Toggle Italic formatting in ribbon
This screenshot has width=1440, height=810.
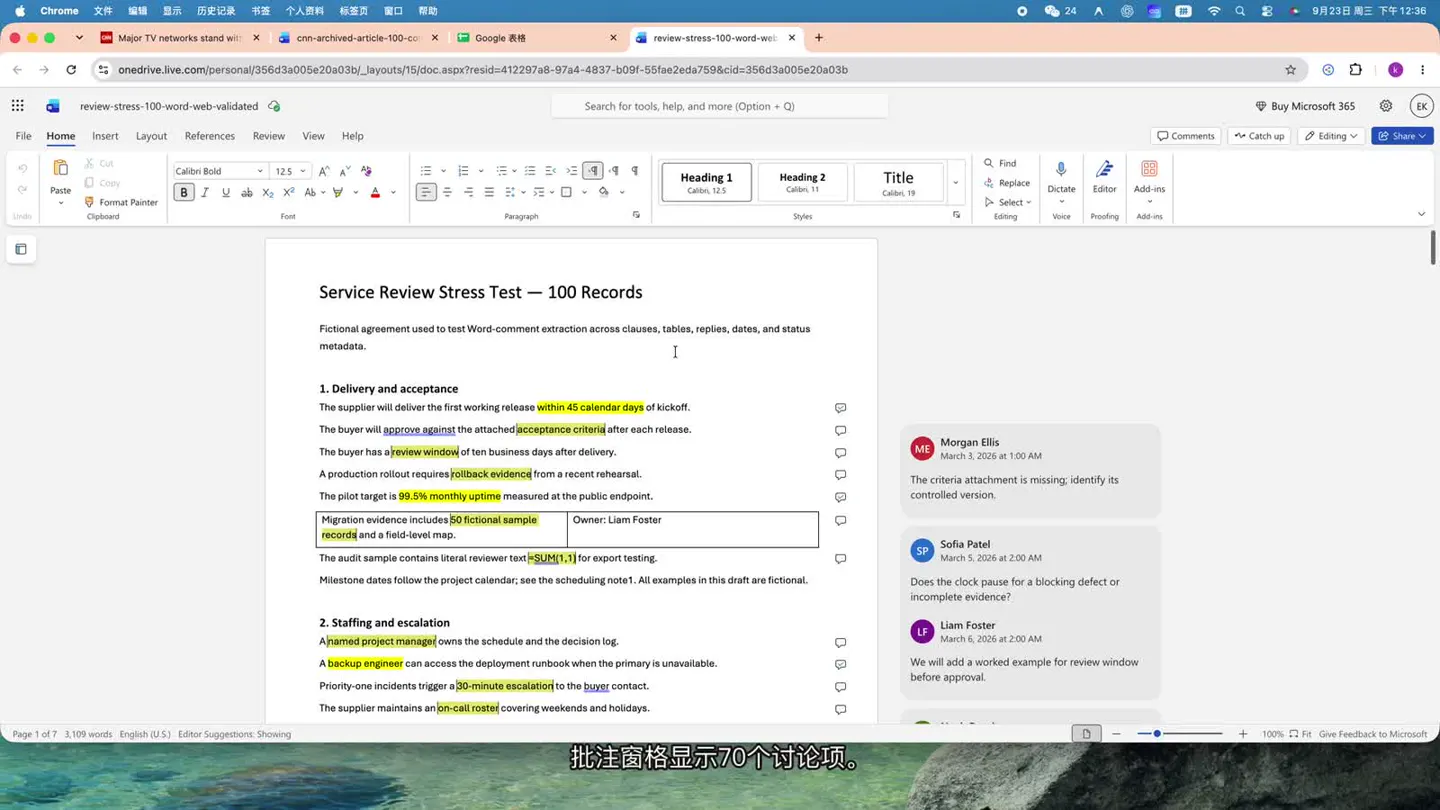point(205,192)
